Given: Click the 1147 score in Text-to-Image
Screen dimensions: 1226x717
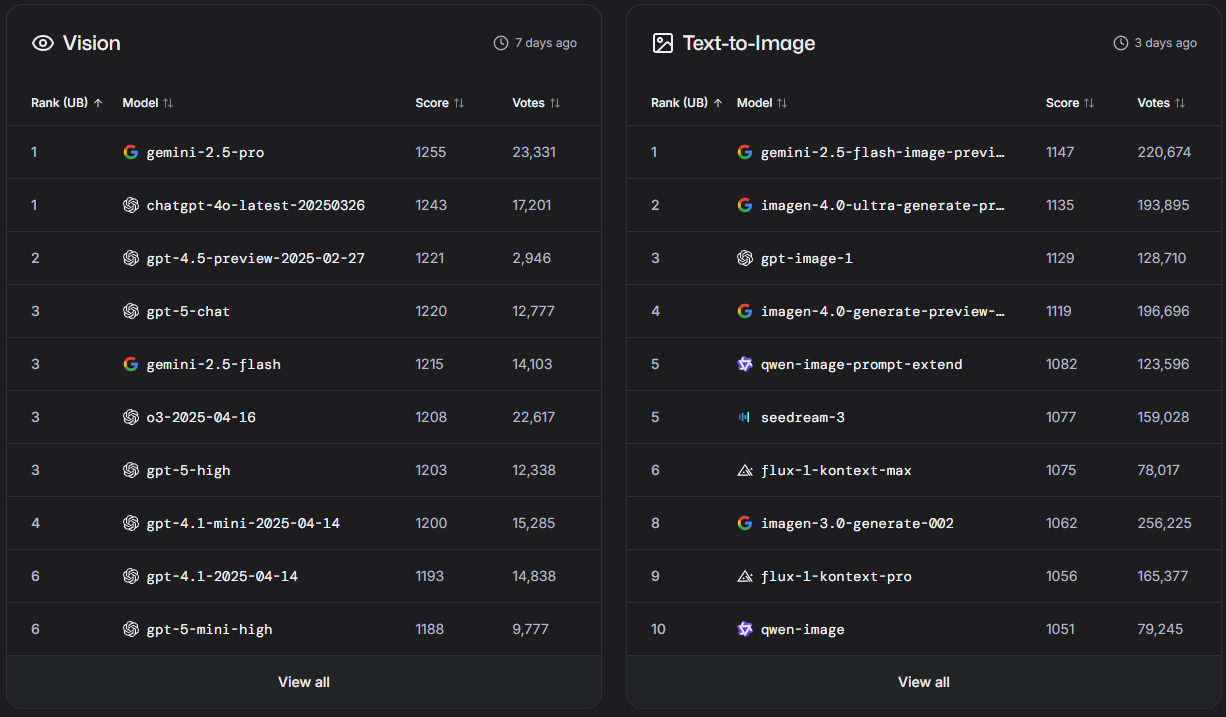Looking at the screenshot, I should point(1060,152).
